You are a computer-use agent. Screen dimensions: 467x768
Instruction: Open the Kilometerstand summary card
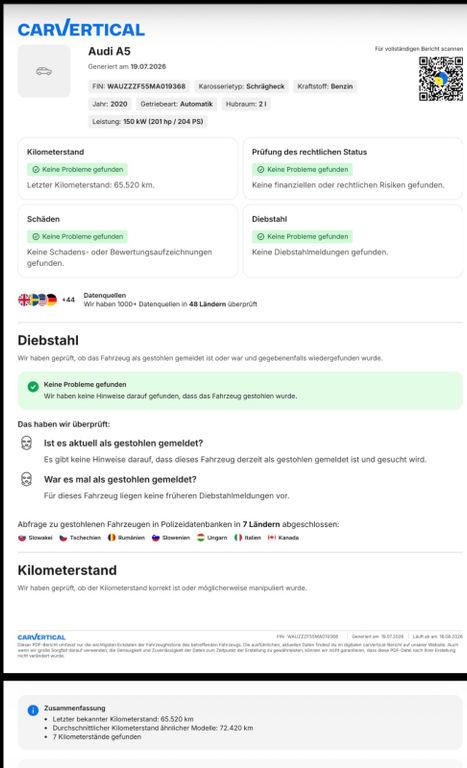[x=128, y=168]
